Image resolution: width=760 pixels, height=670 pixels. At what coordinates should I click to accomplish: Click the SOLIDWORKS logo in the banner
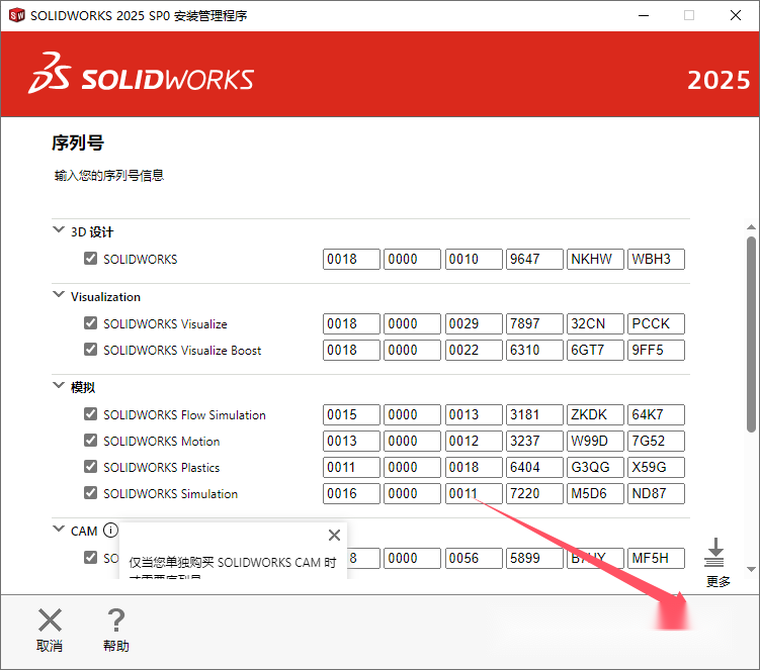click(142, 77)
